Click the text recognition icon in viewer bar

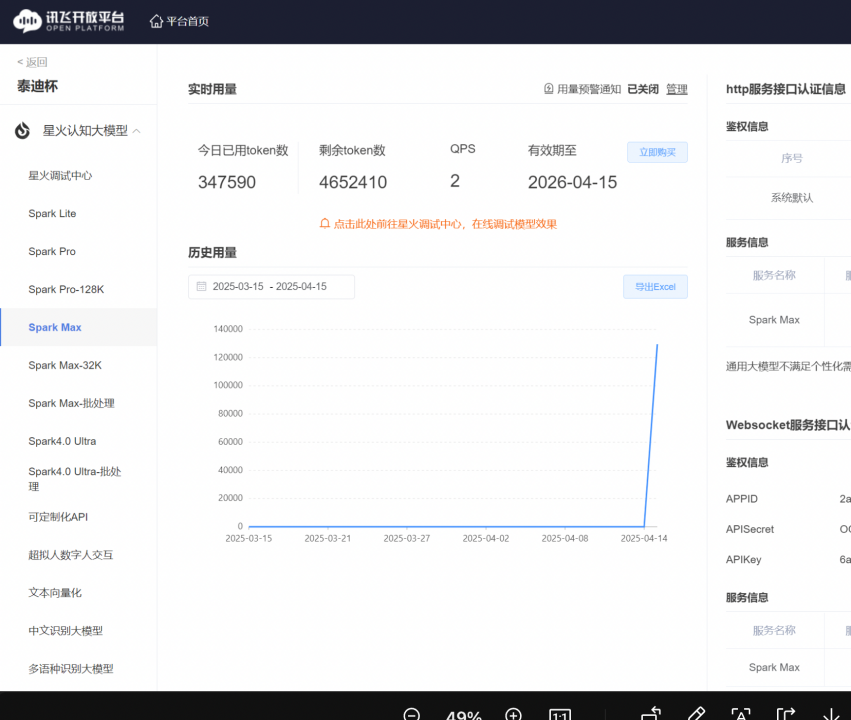tap(741, 715)
